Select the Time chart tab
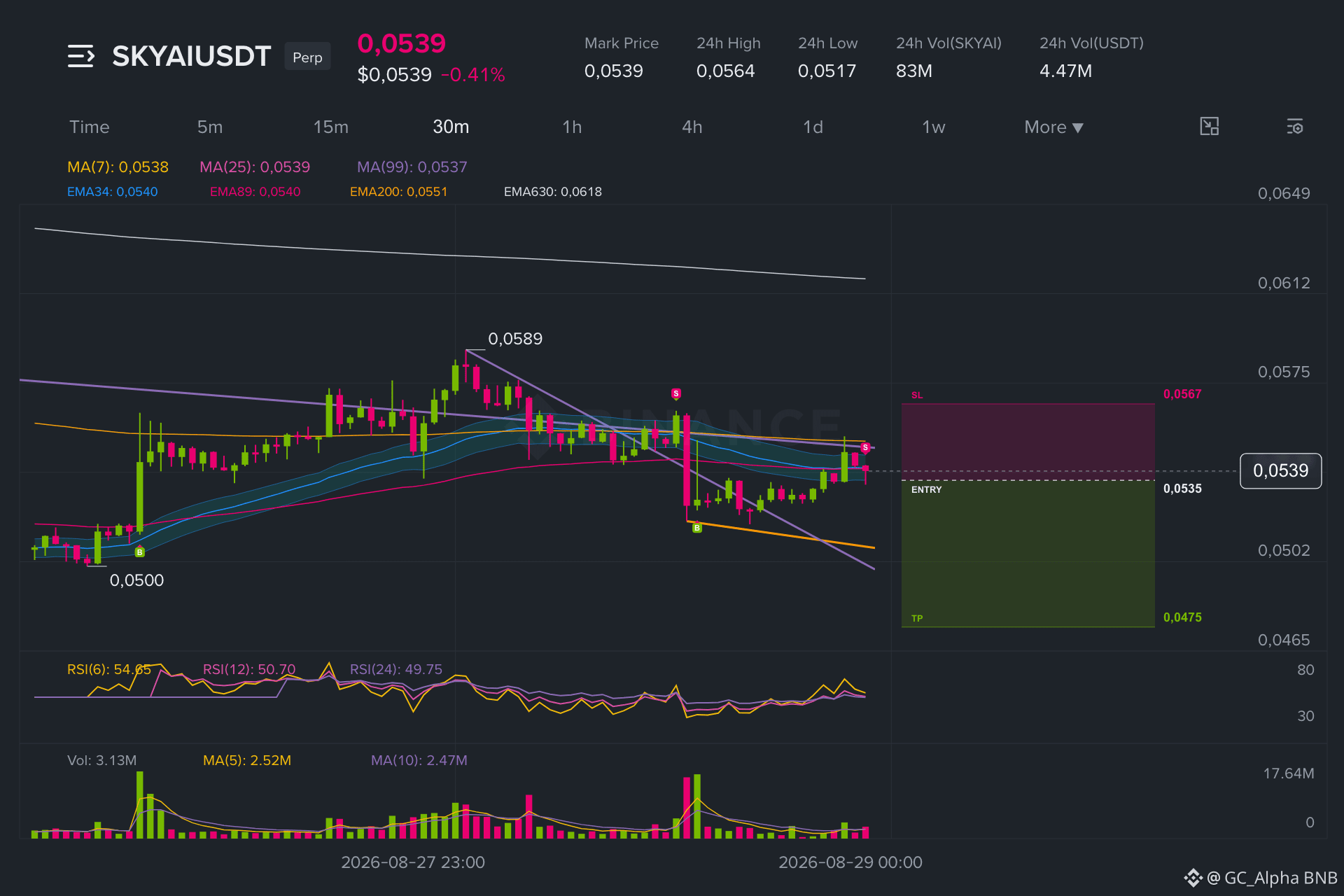Screen dimensions: 1344x896 click(x=90, y=127)
